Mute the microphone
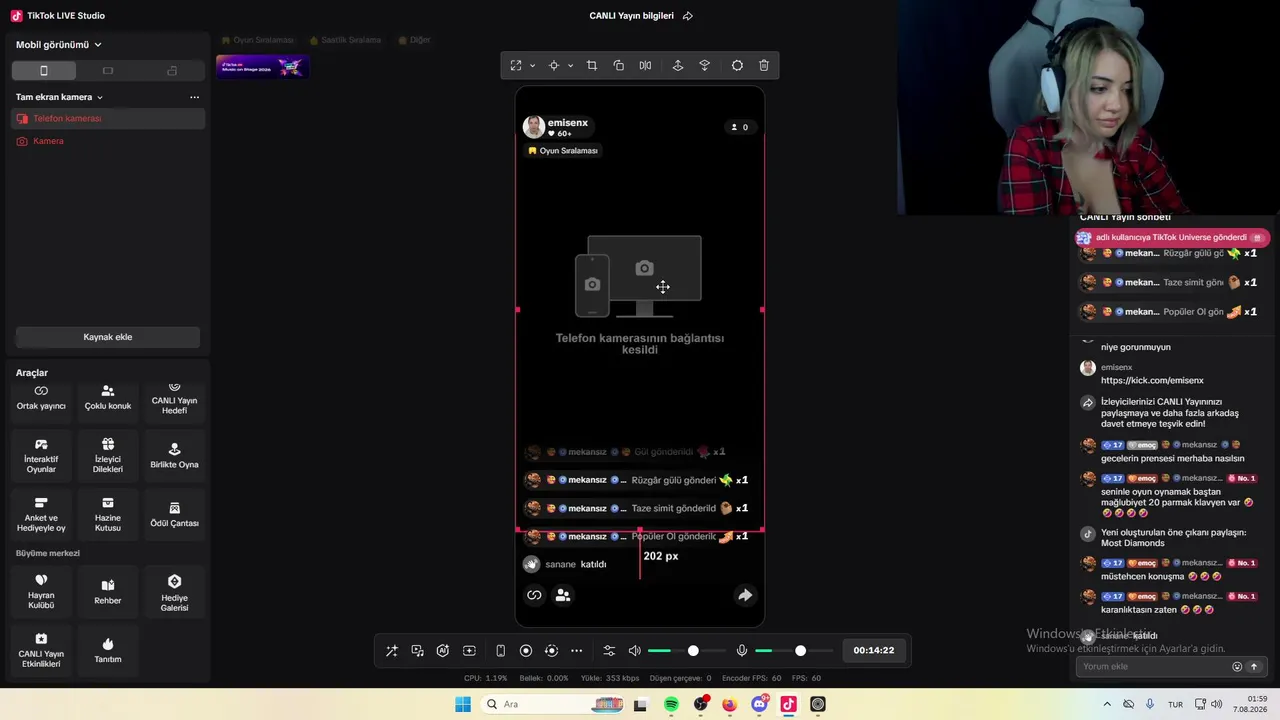 [x=742, y=651]
